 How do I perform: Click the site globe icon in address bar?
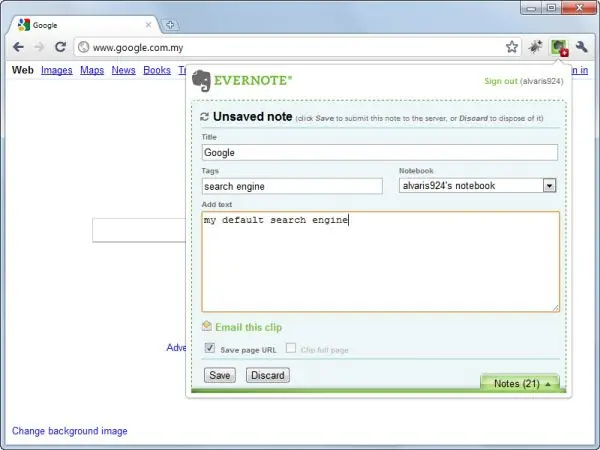click(x=83, y=47)
